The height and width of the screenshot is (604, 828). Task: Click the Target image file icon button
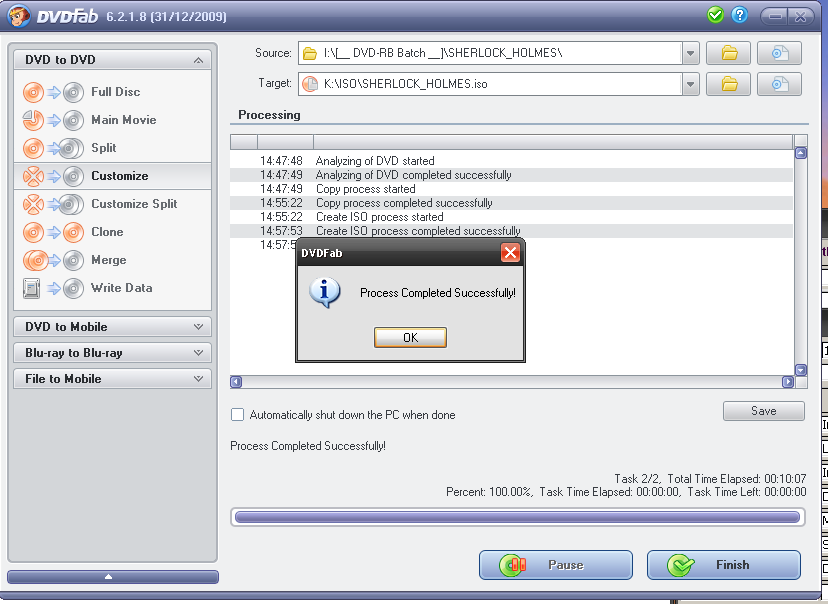[779, 84]
